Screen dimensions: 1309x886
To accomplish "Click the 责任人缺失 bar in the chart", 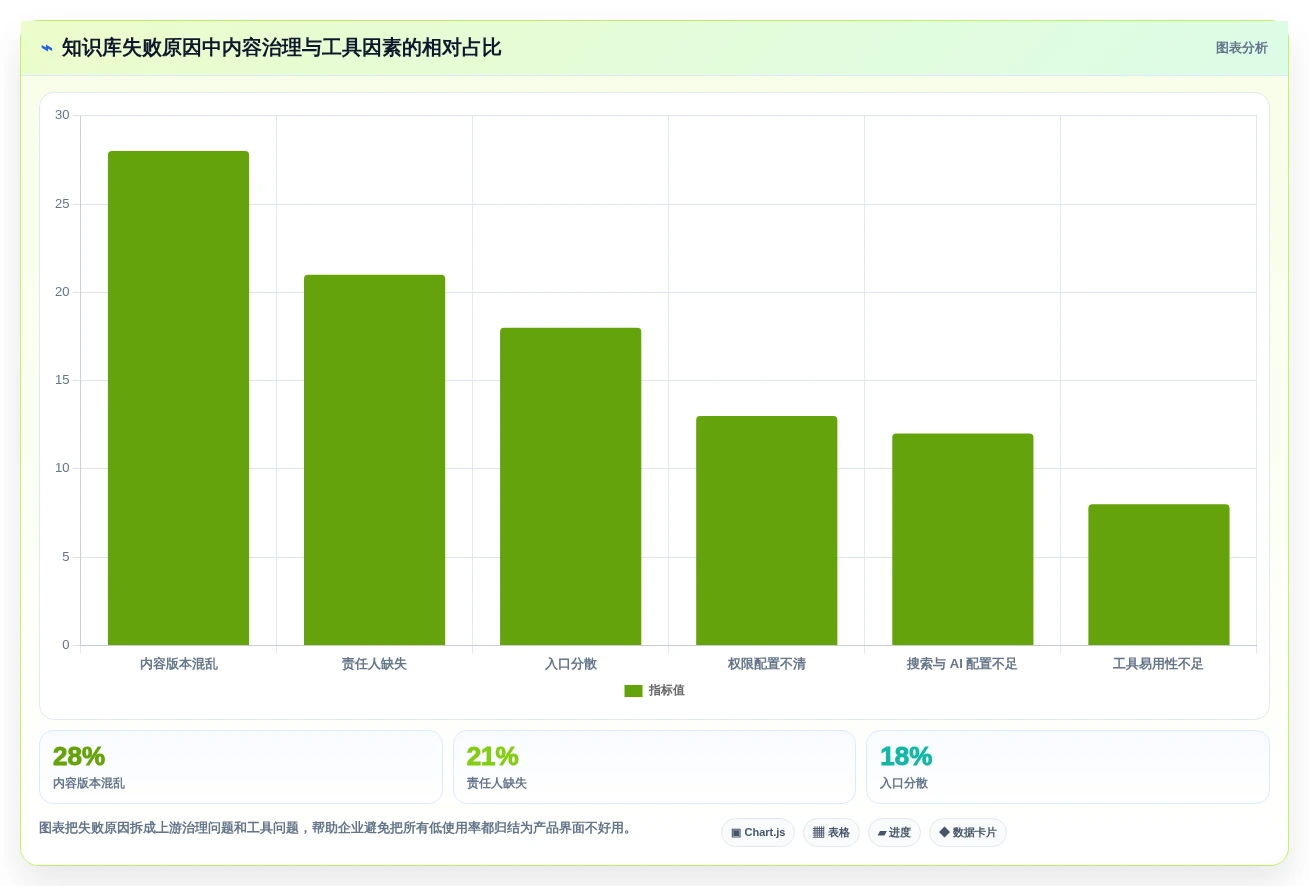I will pos(374,460).
